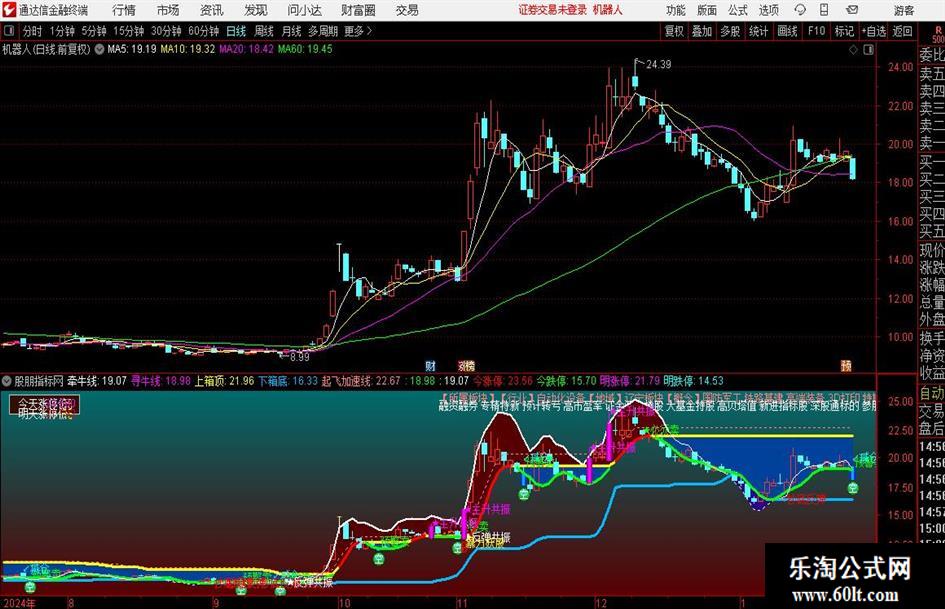
Task: Click 上箱顶: 21.96 indicator value
Action: coord(224,381)
